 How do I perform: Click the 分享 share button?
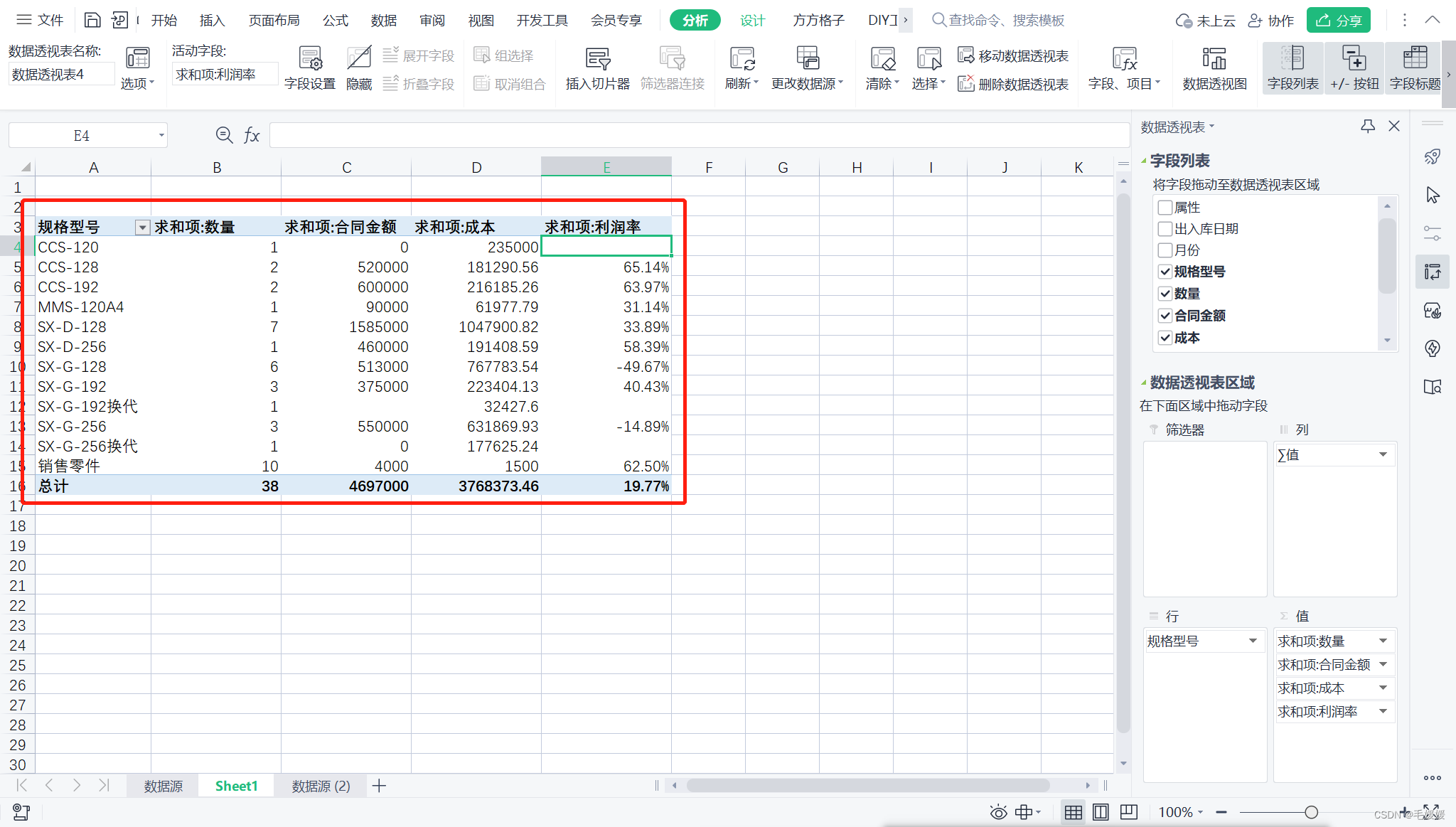point(1339,20)
